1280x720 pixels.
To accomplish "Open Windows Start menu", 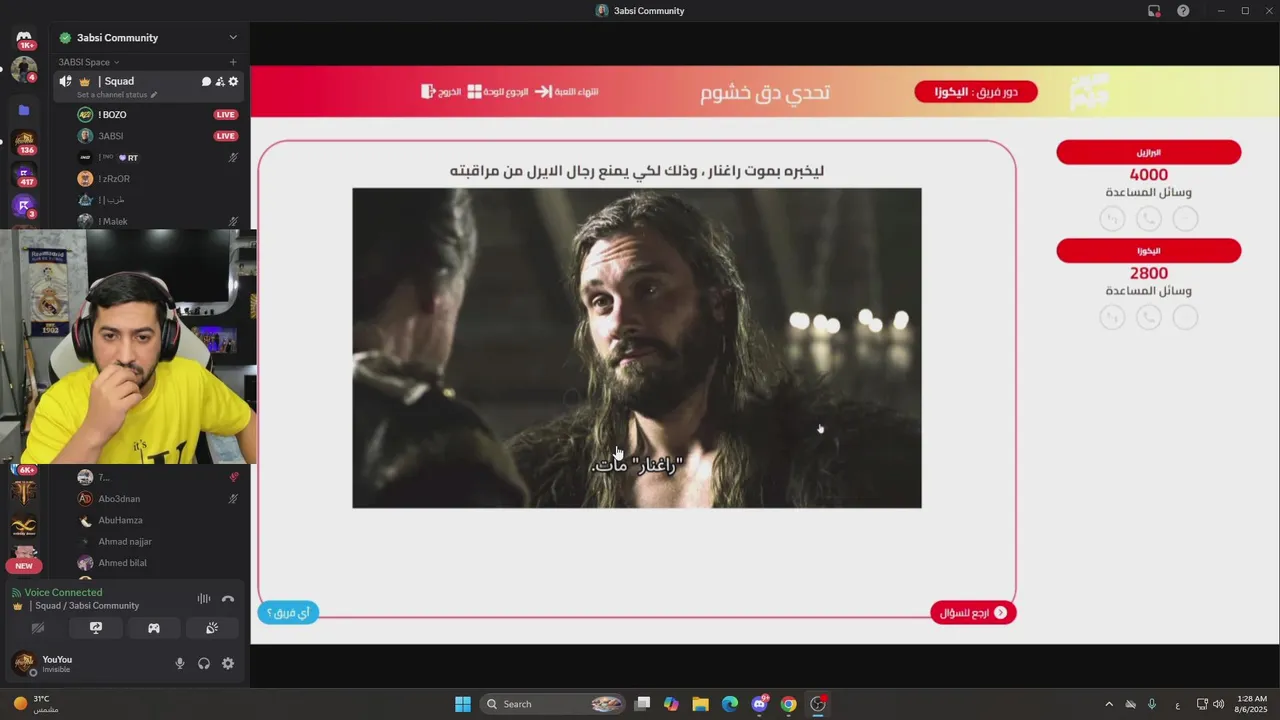I will pos(463,704).
